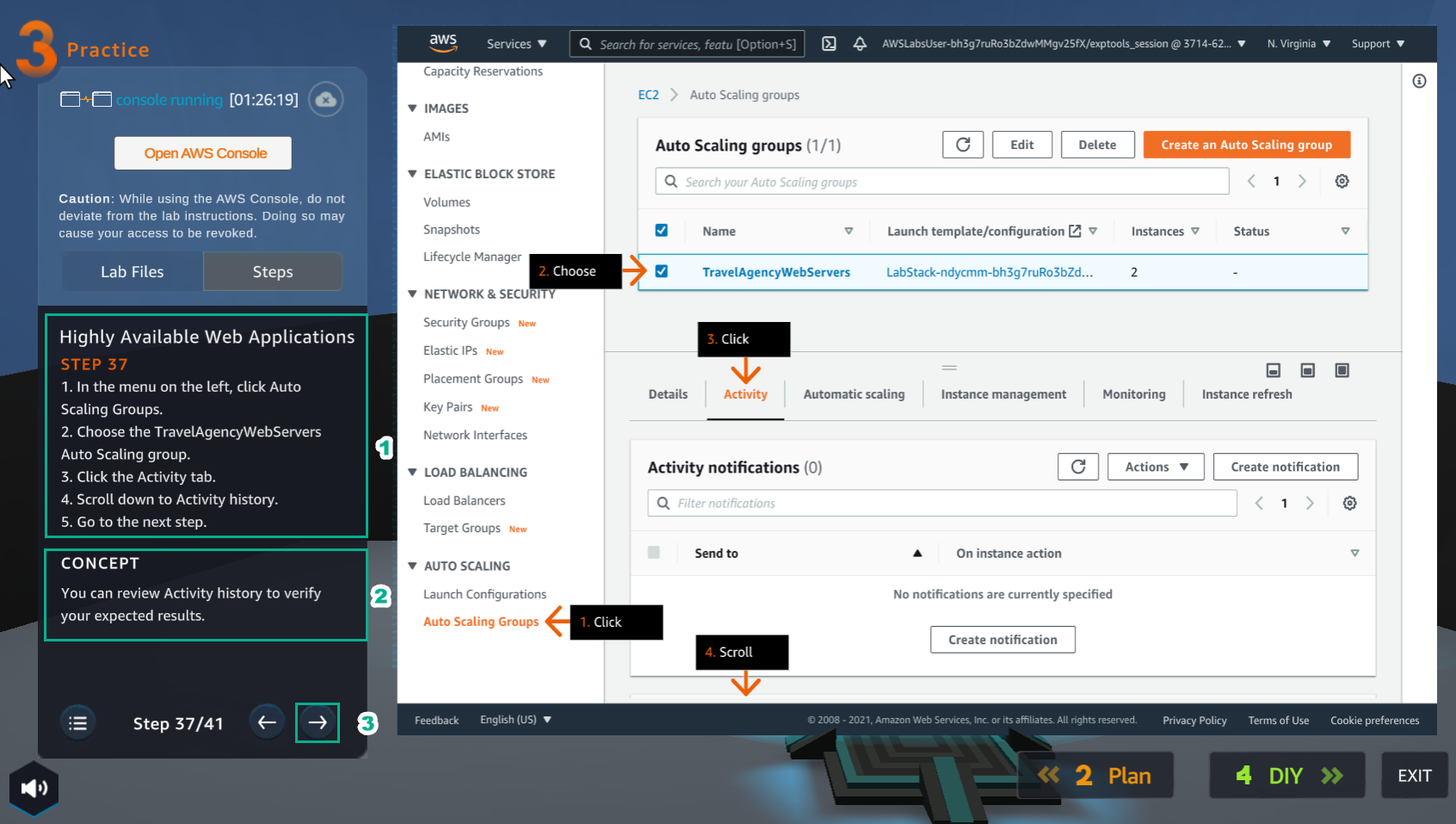Toggle the select-all checkbox in groups table
The image size is (1456, 824).
point(661,230)
